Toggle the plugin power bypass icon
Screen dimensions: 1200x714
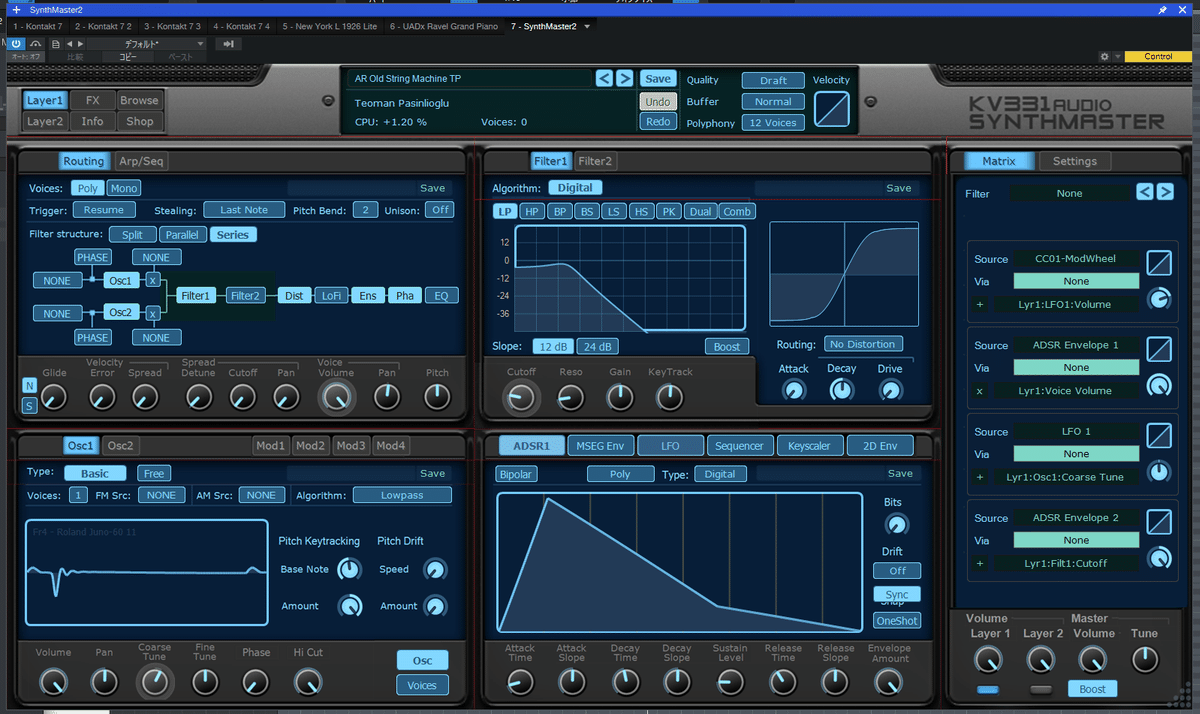16,44
